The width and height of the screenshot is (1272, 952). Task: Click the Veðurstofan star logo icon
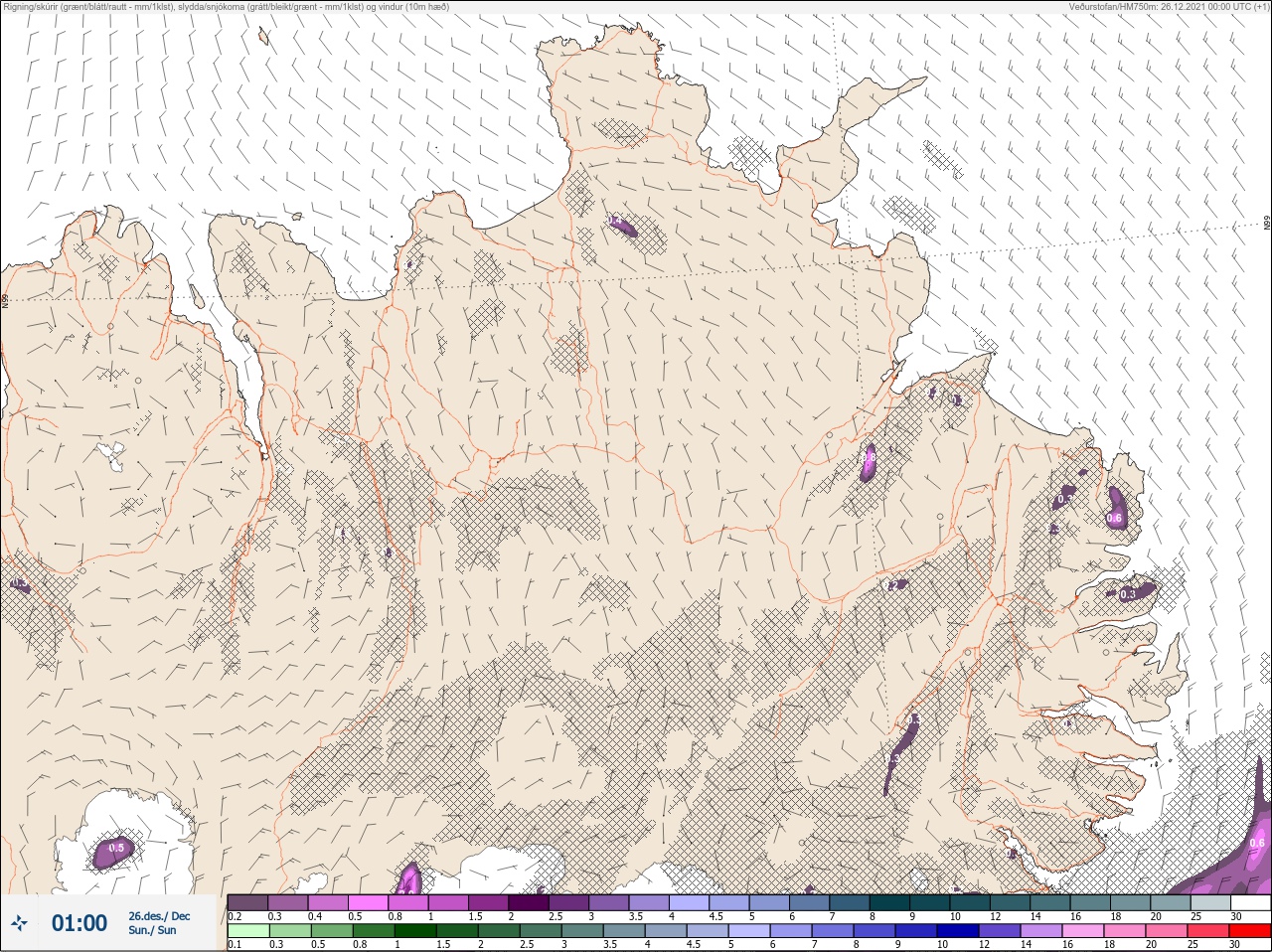tap(19, 923)
